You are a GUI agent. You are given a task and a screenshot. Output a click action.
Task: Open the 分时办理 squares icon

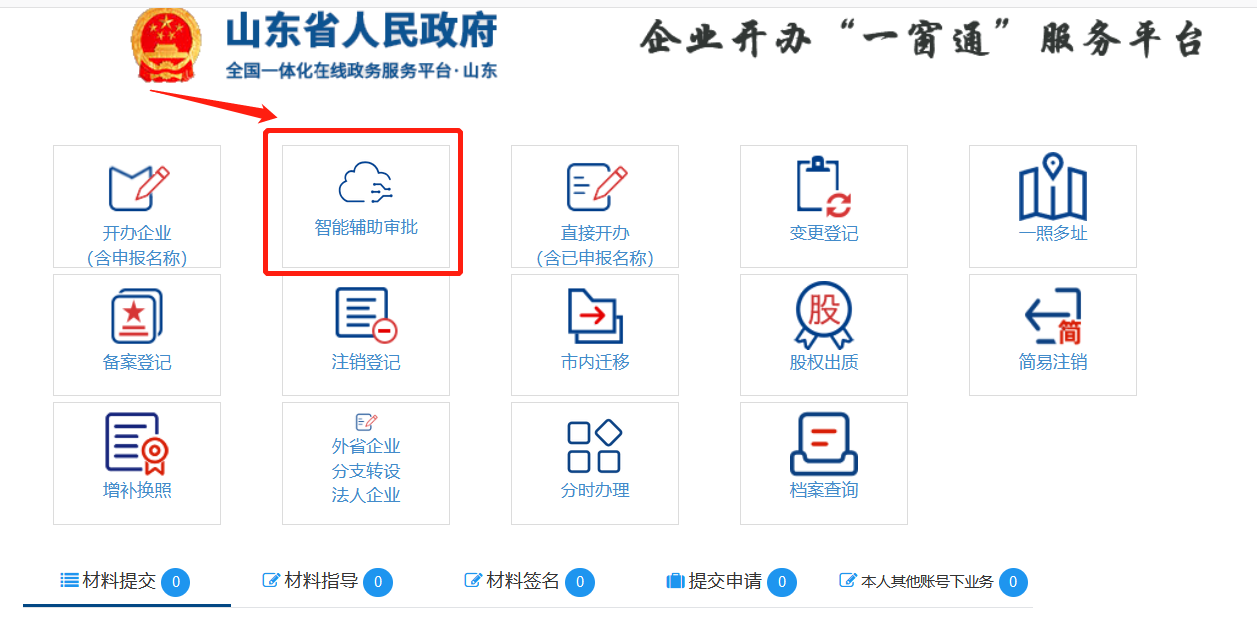point(595,447)
